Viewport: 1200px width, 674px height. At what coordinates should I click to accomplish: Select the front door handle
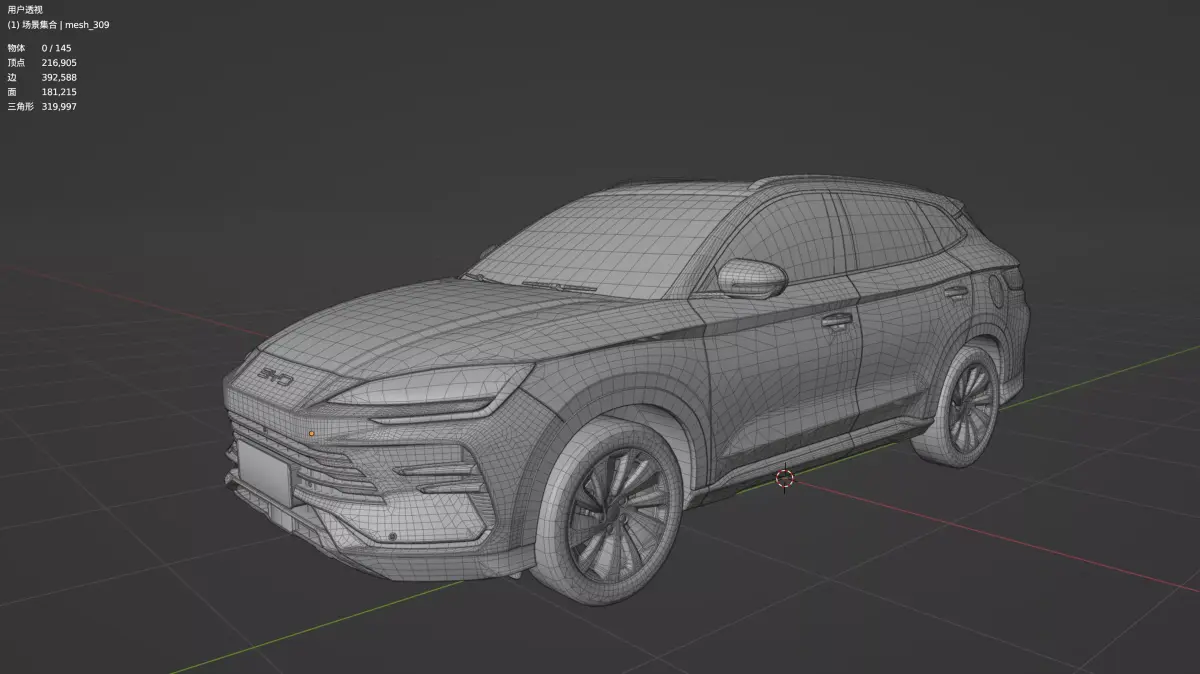pos(836,321)
